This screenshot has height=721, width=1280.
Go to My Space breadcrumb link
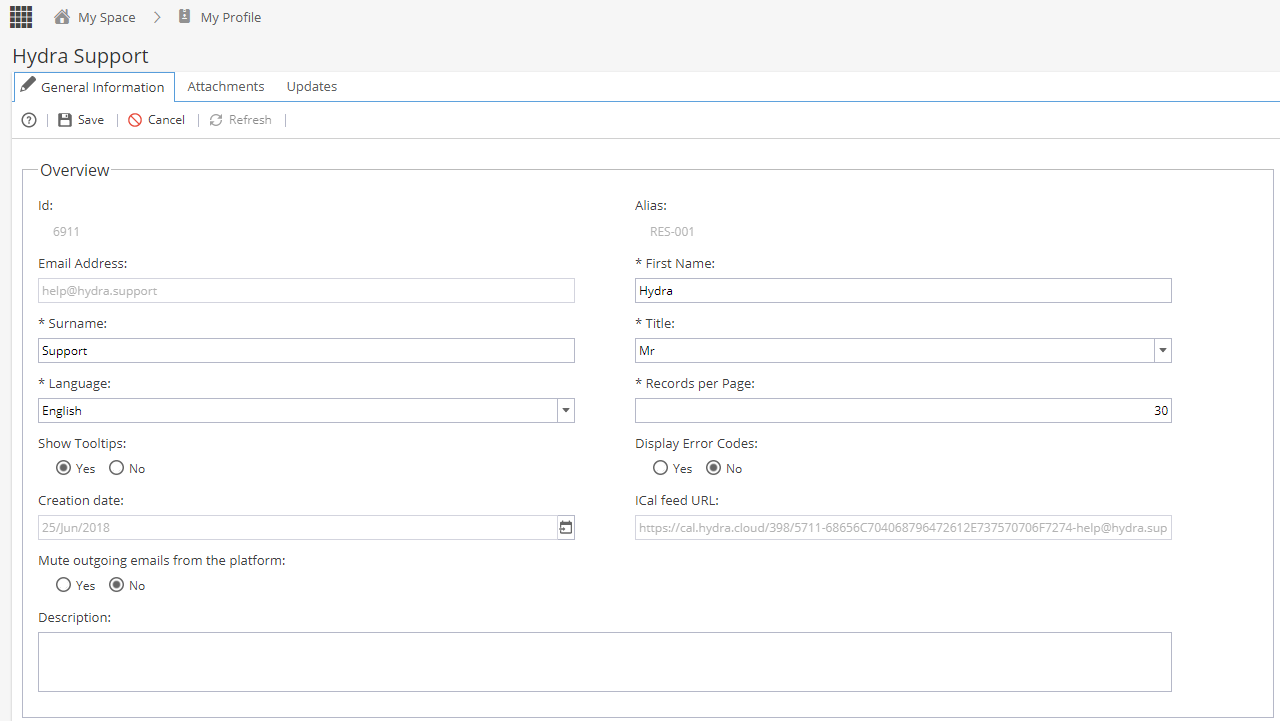tap(106, 18)
